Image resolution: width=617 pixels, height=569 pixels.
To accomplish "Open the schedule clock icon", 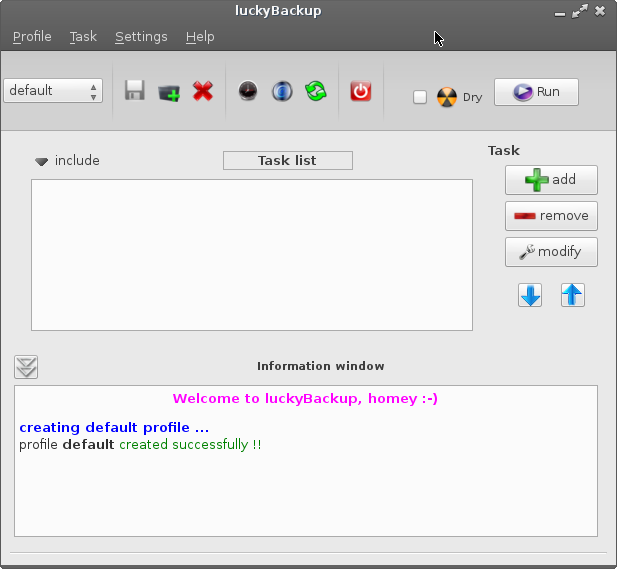I will [248, 91].
